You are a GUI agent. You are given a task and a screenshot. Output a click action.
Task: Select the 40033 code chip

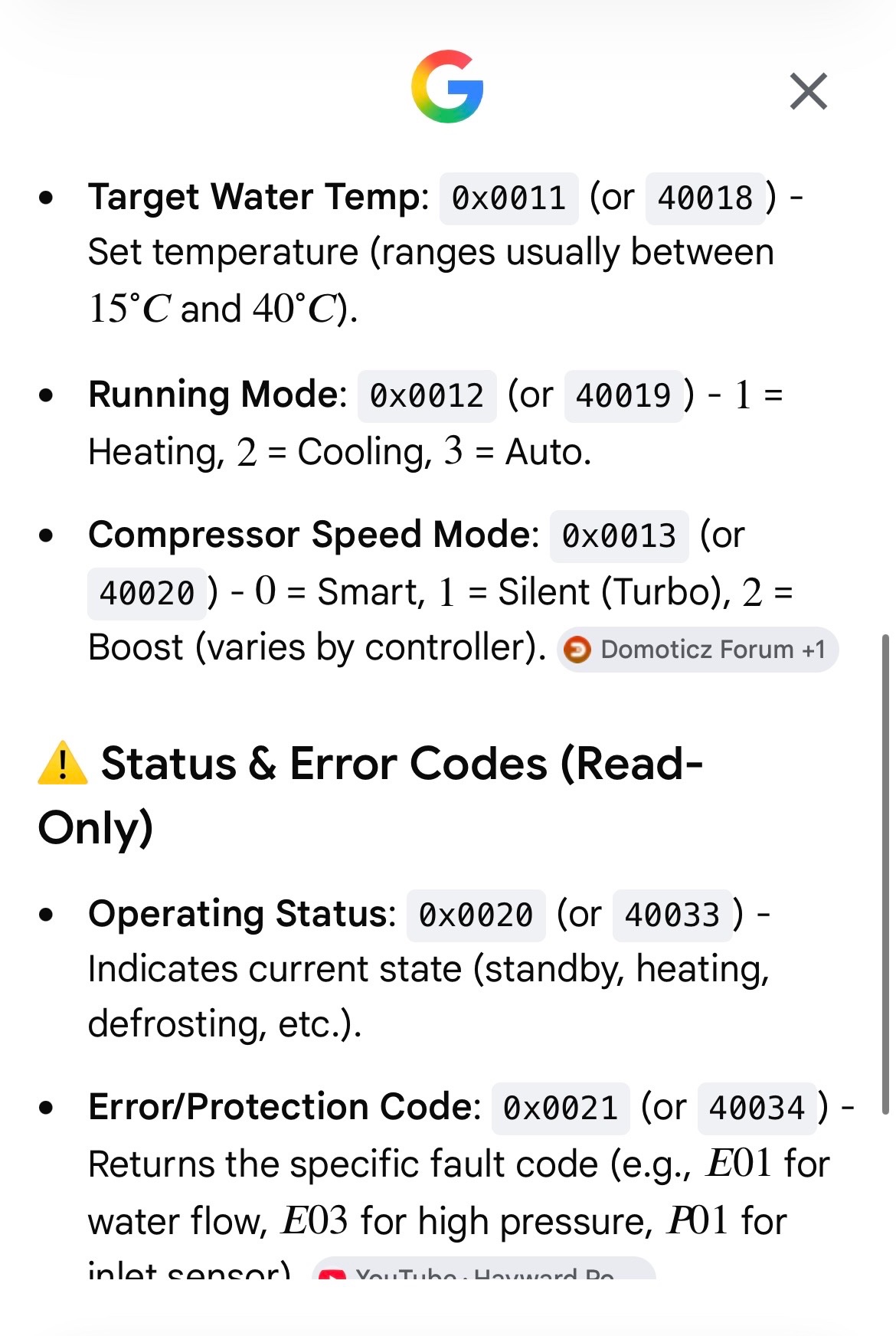(x=672, y=915)
